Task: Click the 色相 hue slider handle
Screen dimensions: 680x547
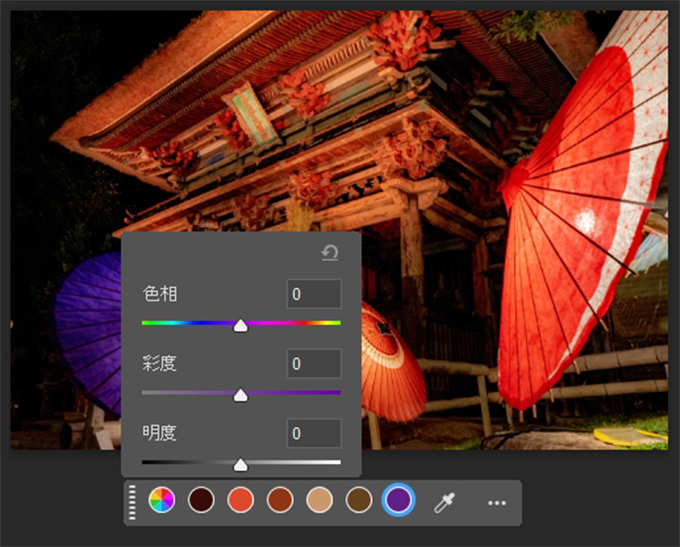Action: [241, 325]
